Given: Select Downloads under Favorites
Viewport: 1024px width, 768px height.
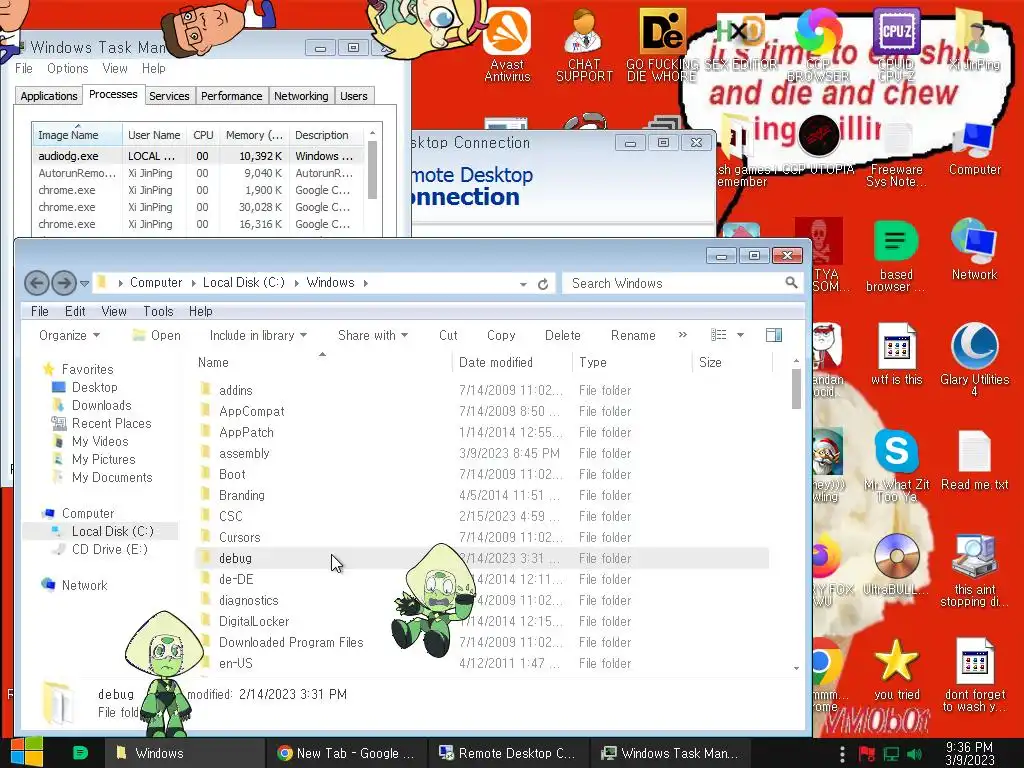Looking at the screenshot, I should [101, 406].
